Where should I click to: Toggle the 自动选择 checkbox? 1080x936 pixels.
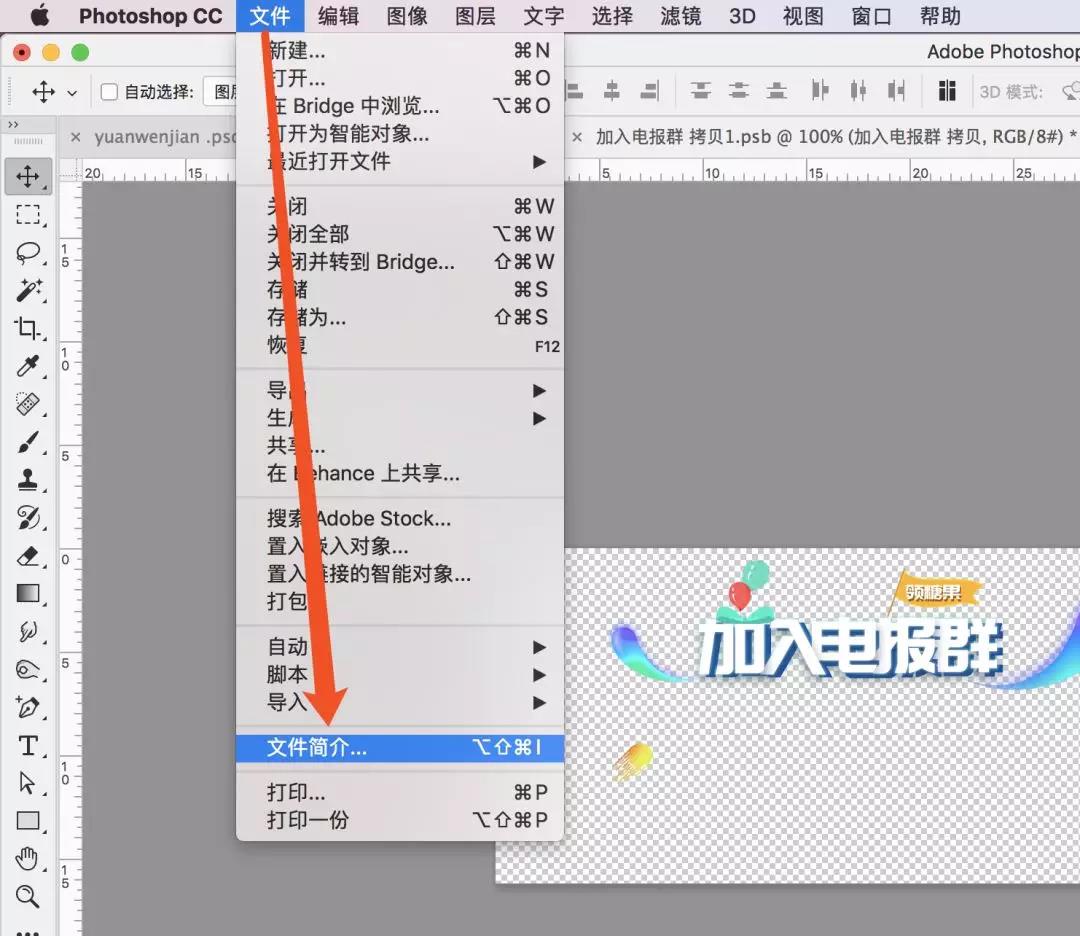pos(109,92)
